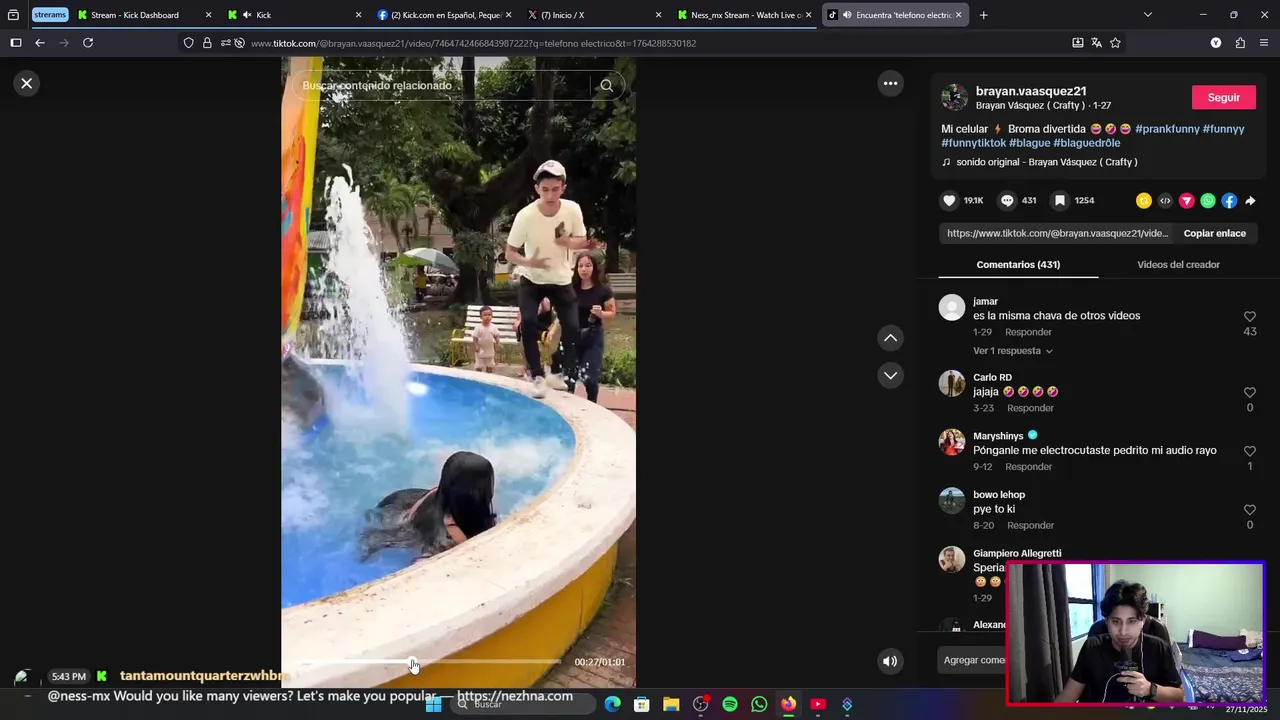
Task: Open a new browser tab with plus
Action: point(984,15)
